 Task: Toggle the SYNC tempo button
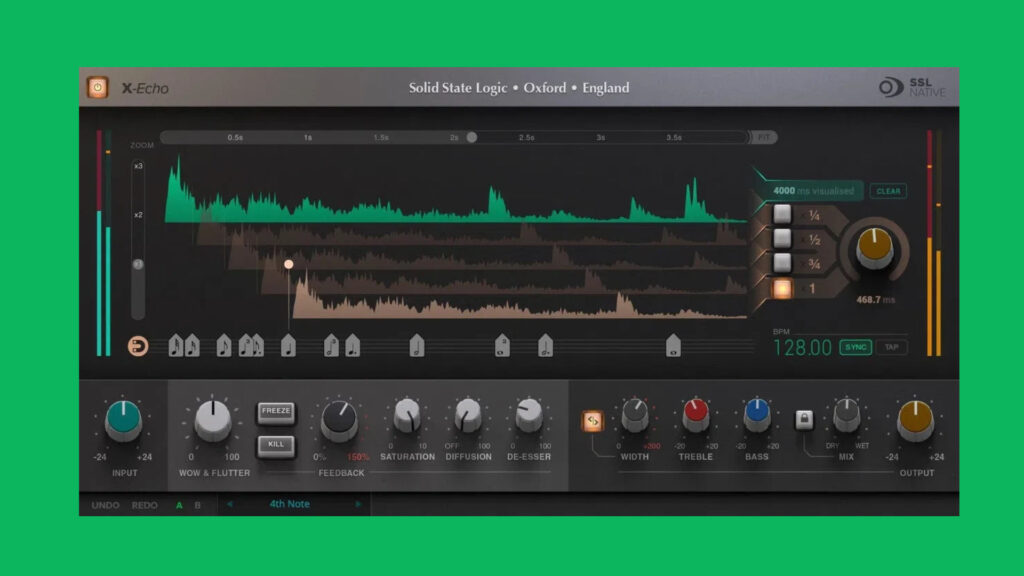(x=856, y=347)
